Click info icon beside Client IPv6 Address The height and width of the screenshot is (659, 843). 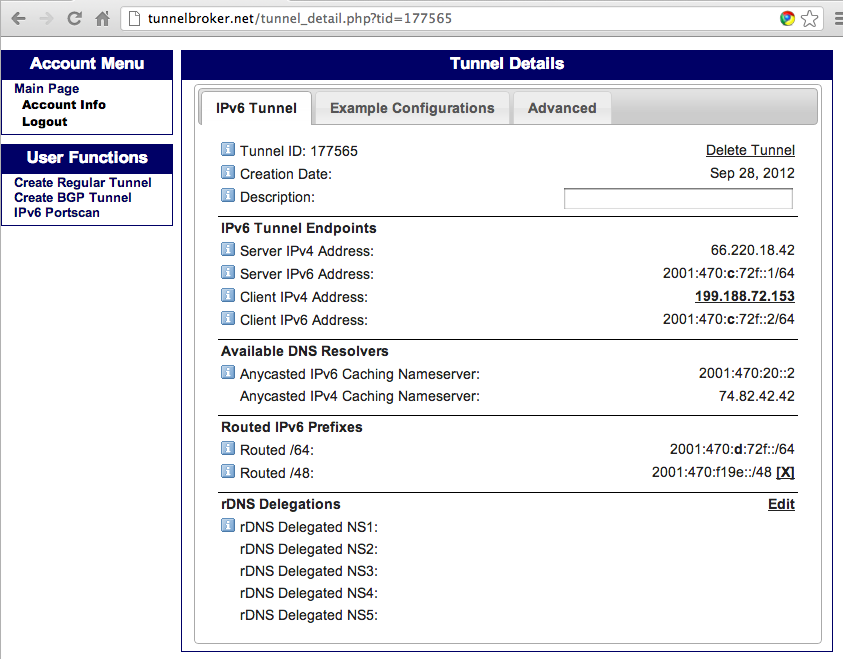[x=228, y=320]
